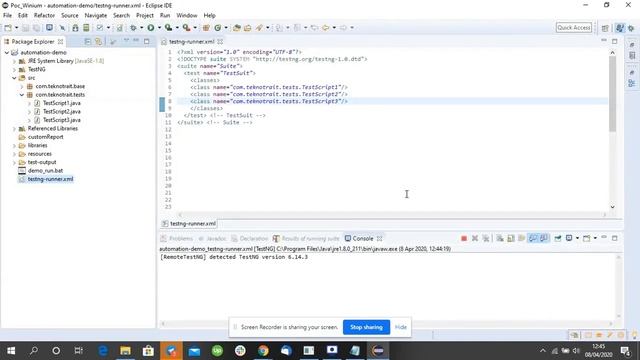
Task: Click the Debug bug toolbar icon
Action: click(x=133, y=28)
